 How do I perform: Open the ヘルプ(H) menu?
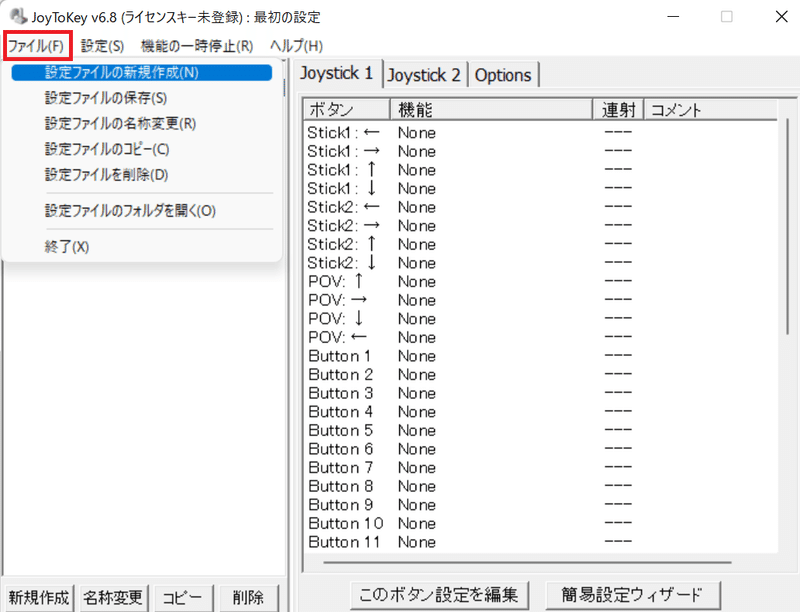coord(296,46)
